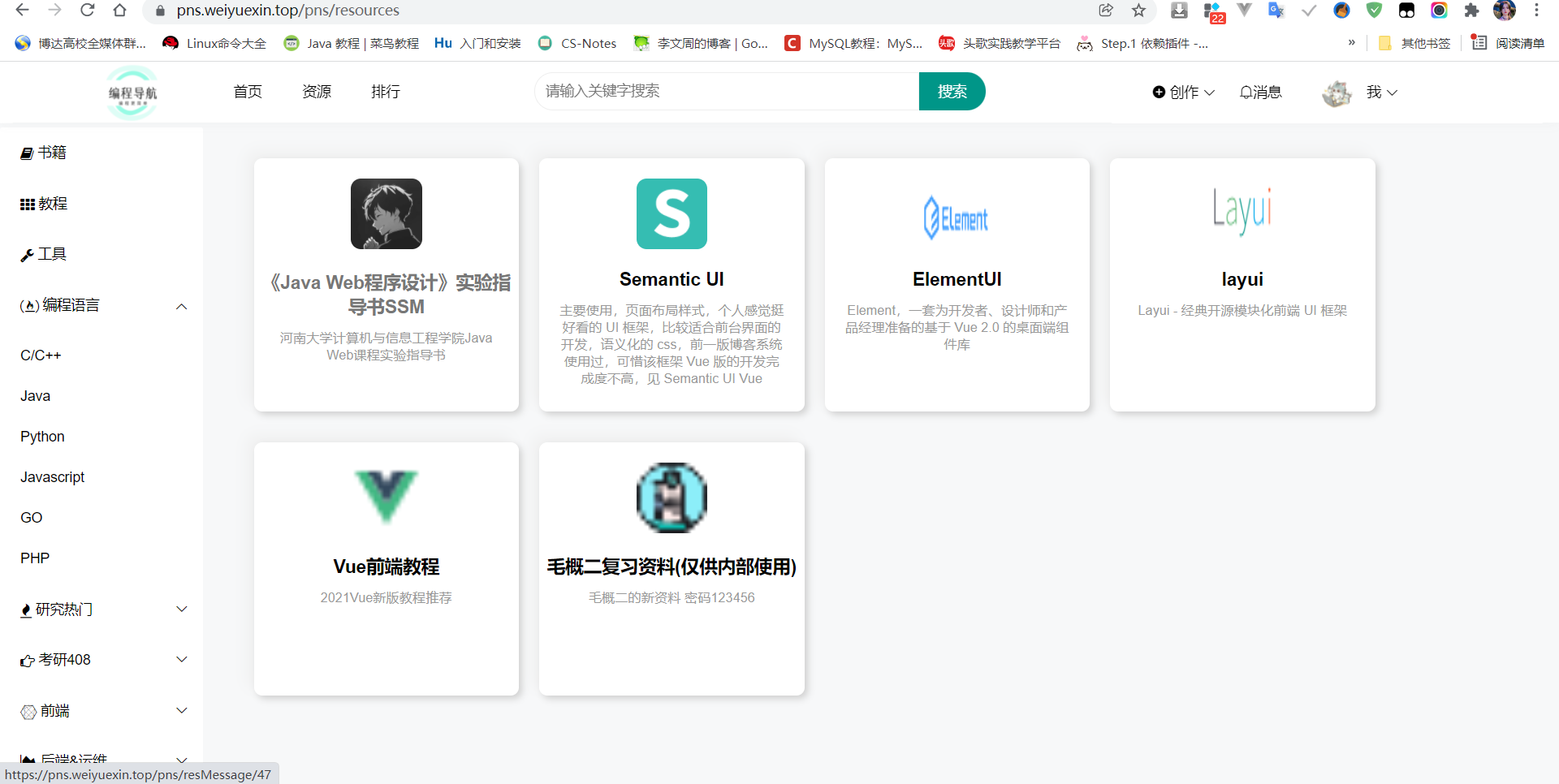Open the 创作 dropdown menu
Image resolution: width=1559 pixels, height=784 pixels.
(x=1184, y=92)
